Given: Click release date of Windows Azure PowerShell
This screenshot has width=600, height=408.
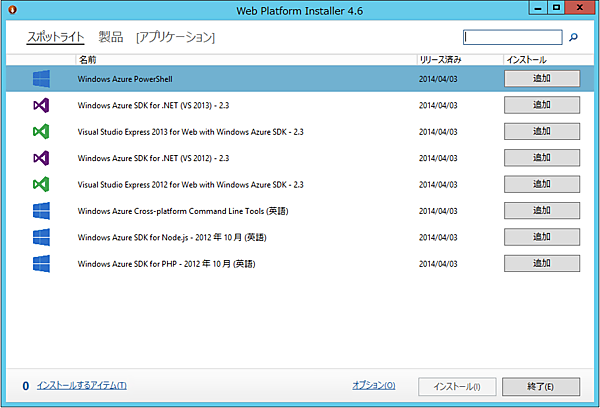Looking at the screenshot, I should [438, 79].
